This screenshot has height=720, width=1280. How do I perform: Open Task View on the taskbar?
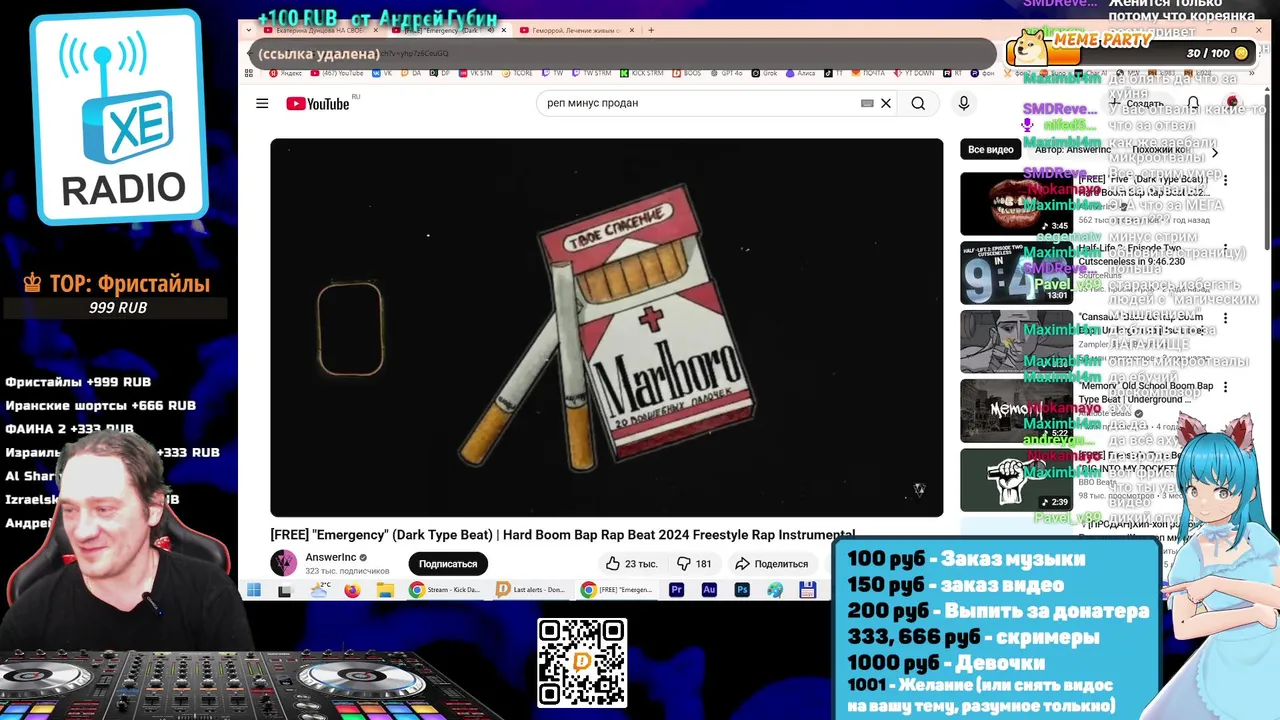pos(285,590)
